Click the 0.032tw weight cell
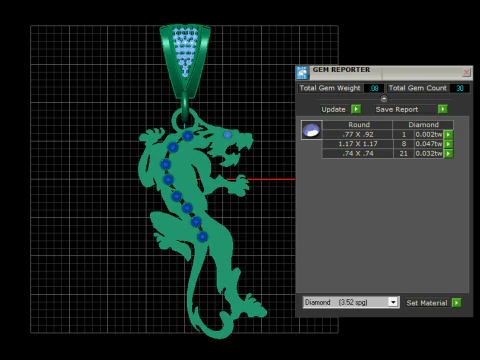Image resolution: width=480 pixels, height=360 pixels. (x=429, y=154)
